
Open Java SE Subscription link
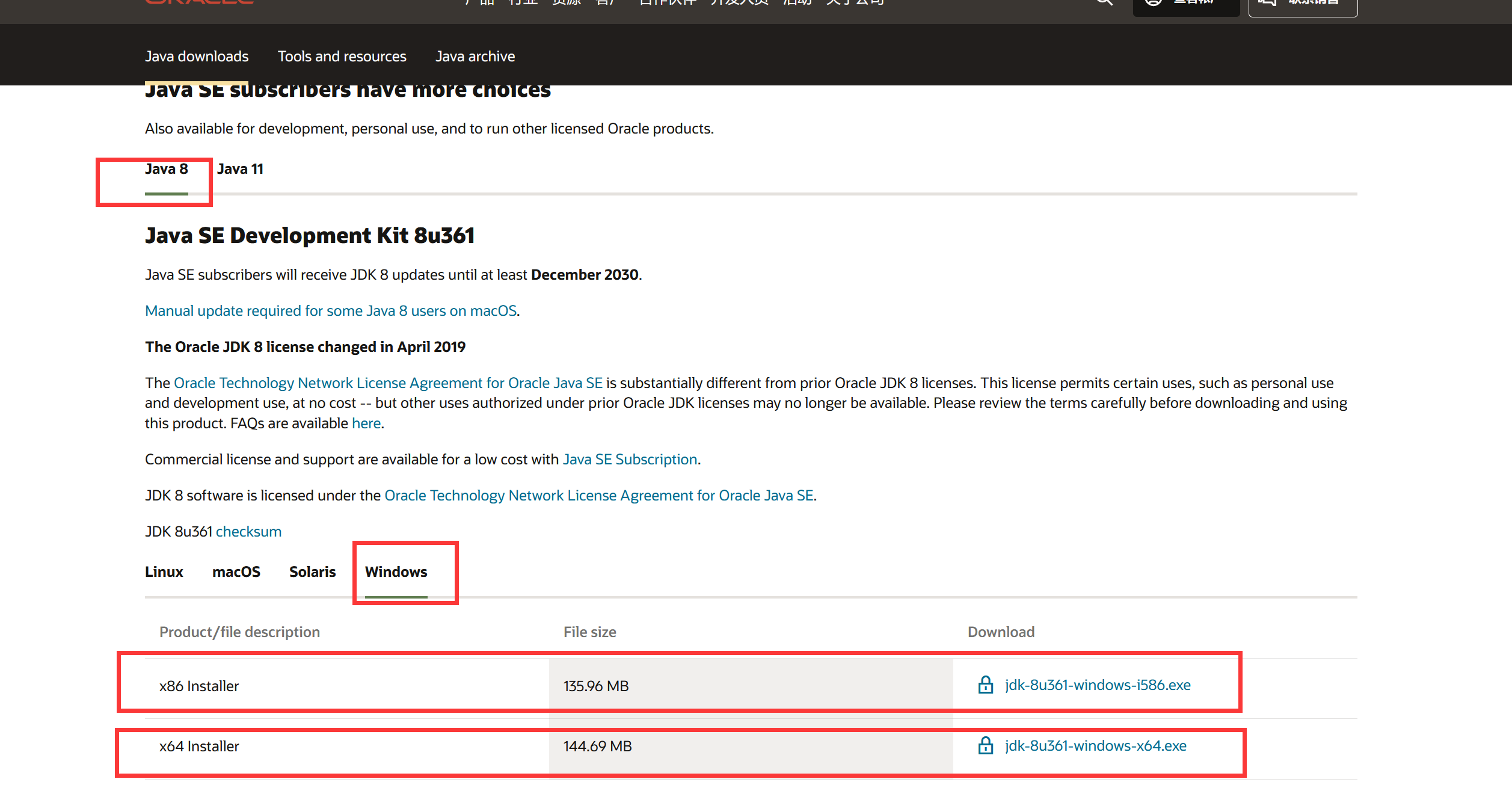pyautogui.click(x=630, y=460)
